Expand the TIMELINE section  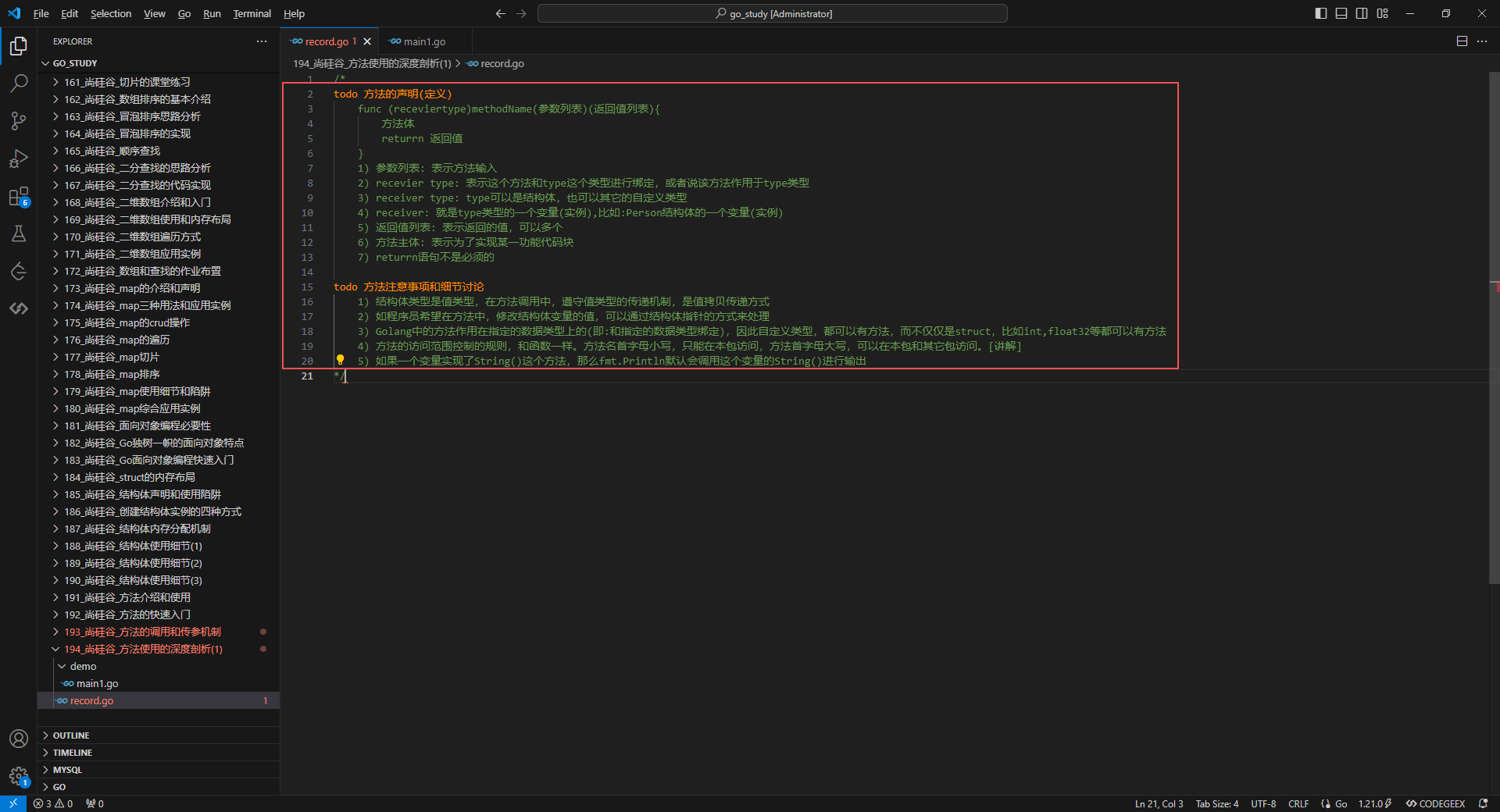pyautogui.click(x=159, y=753)
